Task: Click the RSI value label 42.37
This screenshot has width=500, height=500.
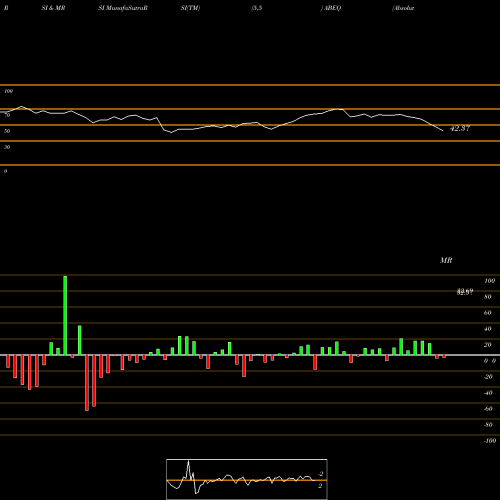Action: [460, 128]
